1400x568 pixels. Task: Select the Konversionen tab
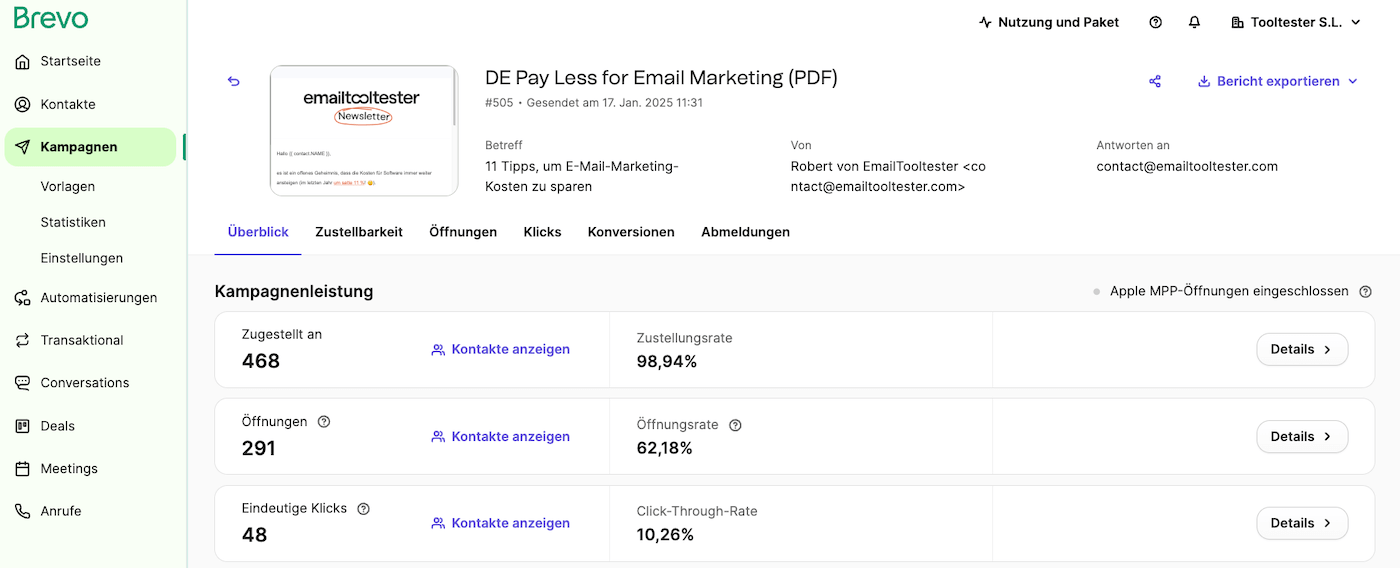[x=631, y=232]
